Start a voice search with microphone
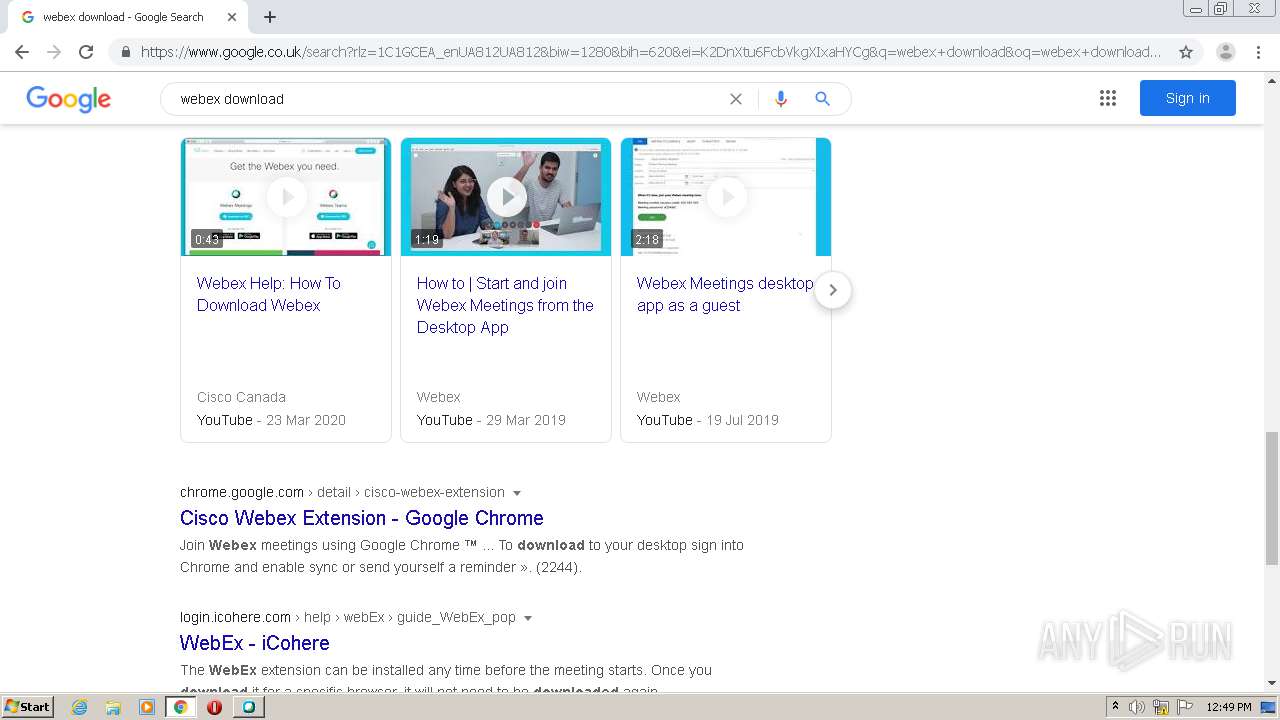This screenshot has height=720, width=1280. 781,99
